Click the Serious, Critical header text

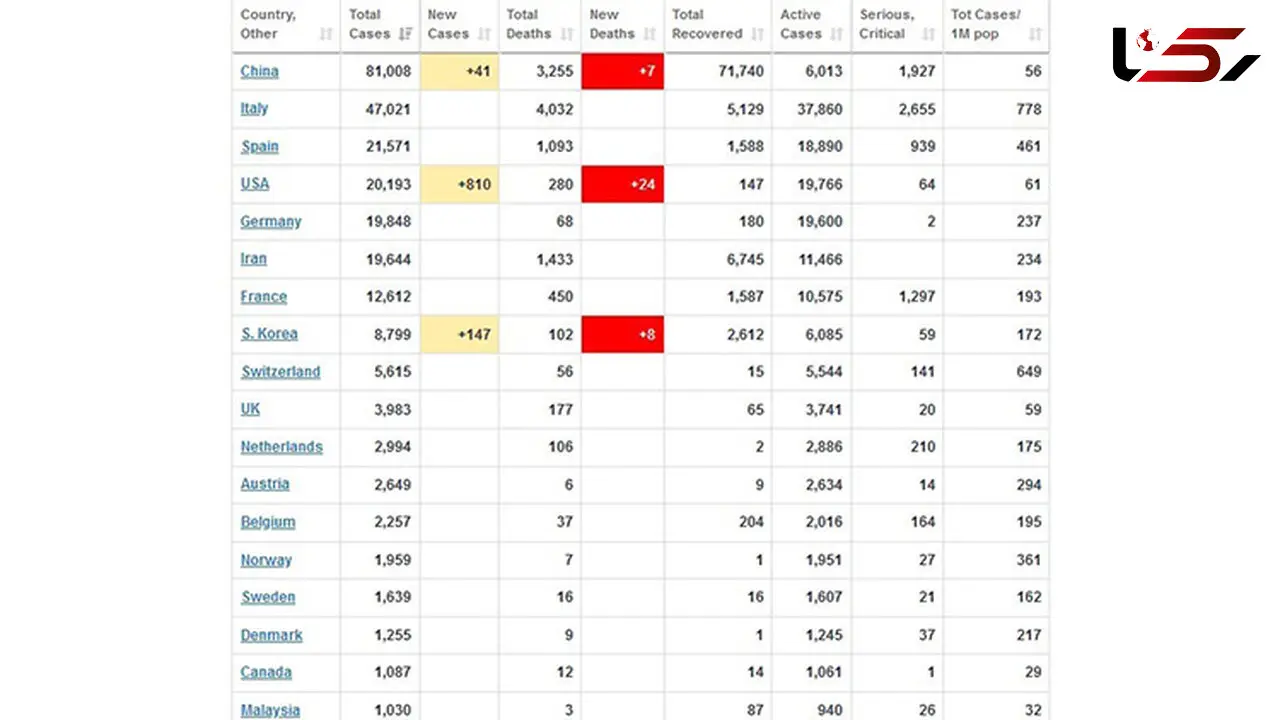(x=887, y=24)
